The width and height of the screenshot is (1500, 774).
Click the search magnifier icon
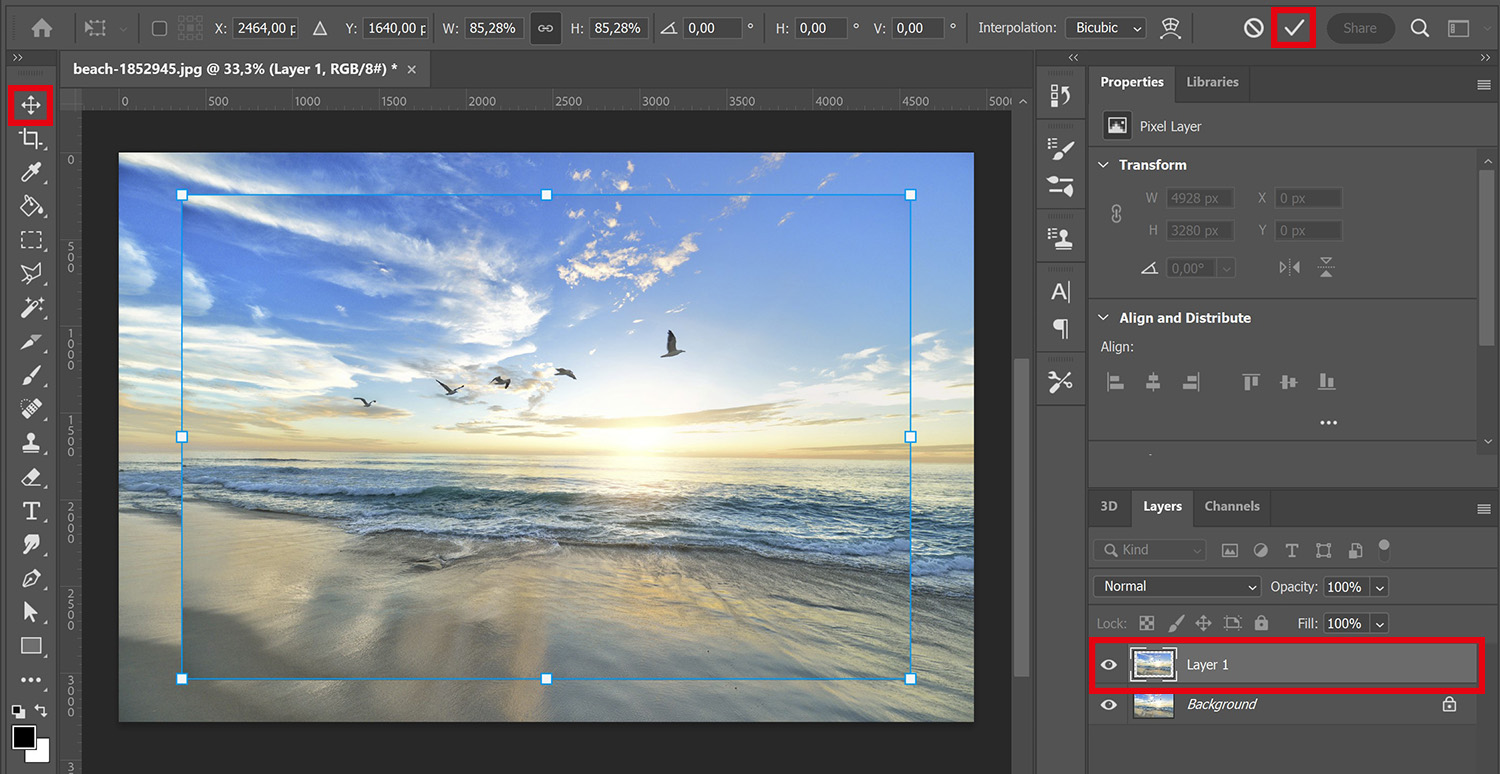(1419, 28)
